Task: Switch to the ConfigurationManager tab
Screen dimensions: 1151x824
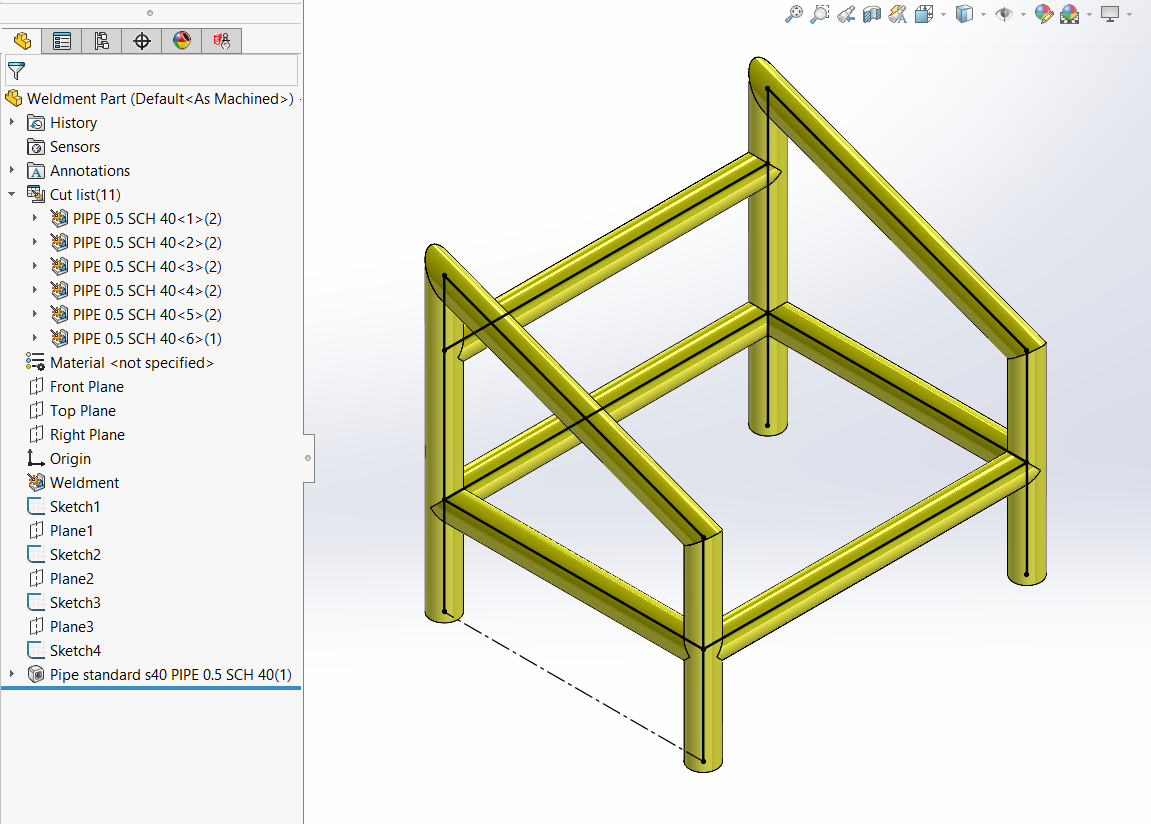Action: coord(101,41)
